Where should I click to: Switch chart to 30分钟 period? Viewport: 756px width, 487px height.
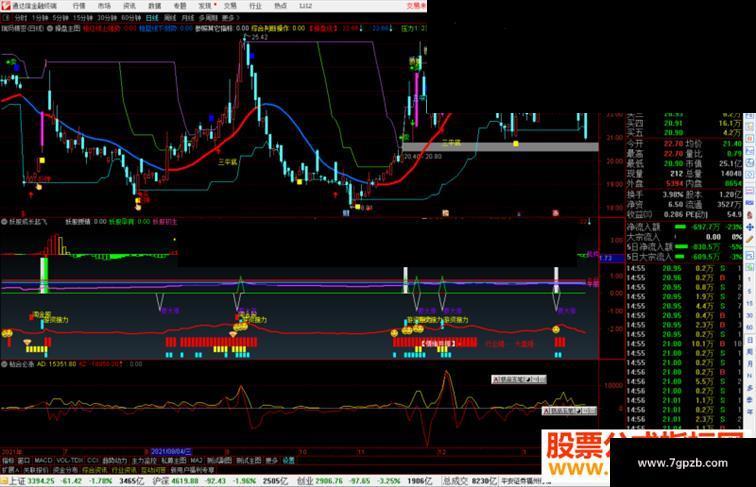coord(107,18)
